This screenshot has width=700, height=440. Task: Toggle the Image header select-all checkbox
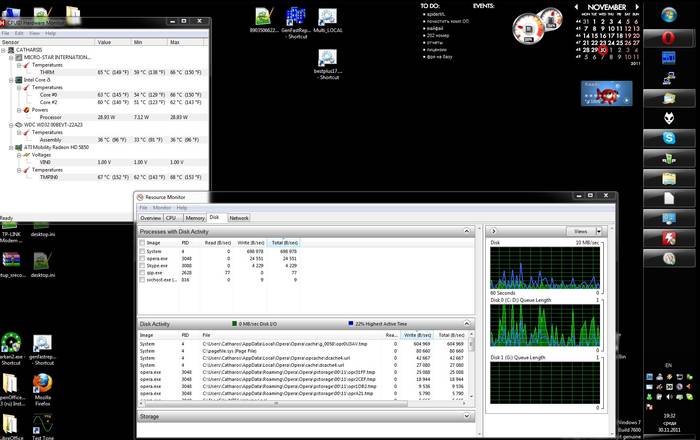(x=142, y=243)
